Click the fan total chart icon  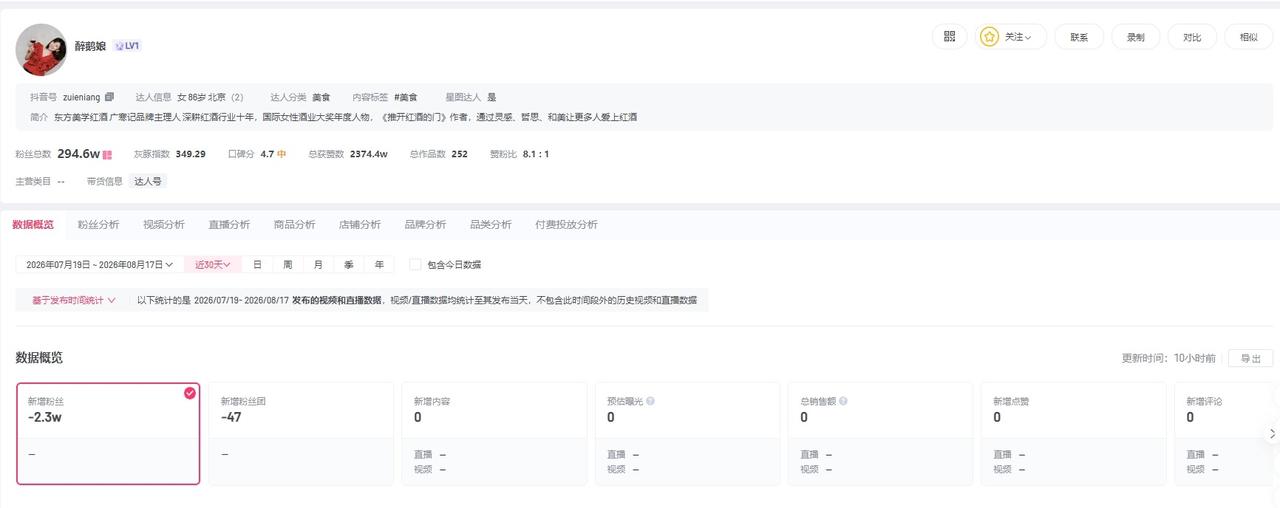tap(107, 154)
